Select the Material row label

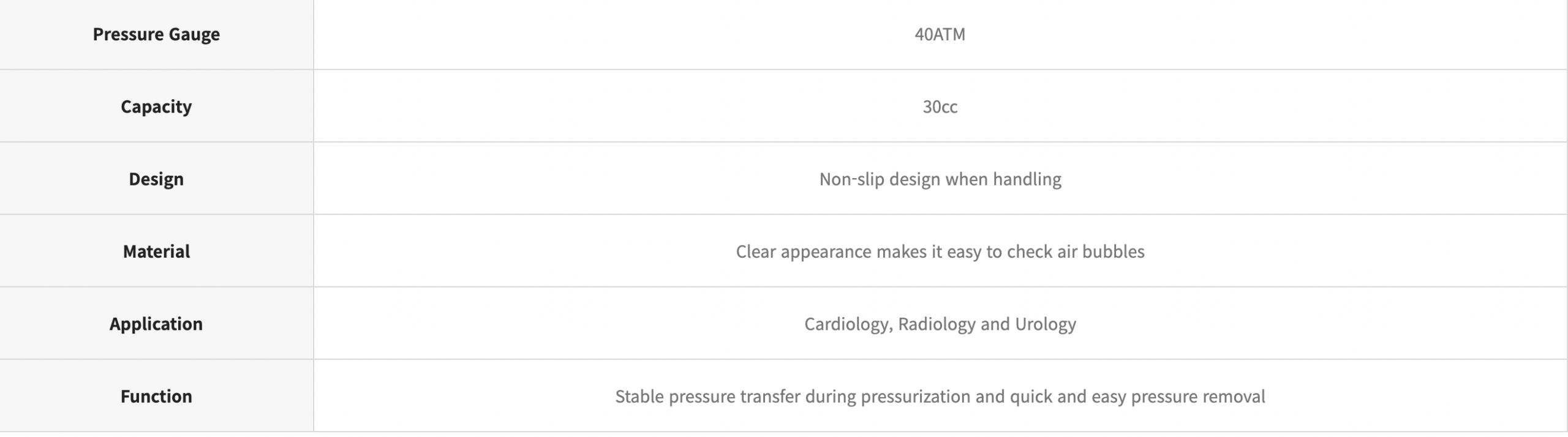pyautogui.click(x=156, y=252)
